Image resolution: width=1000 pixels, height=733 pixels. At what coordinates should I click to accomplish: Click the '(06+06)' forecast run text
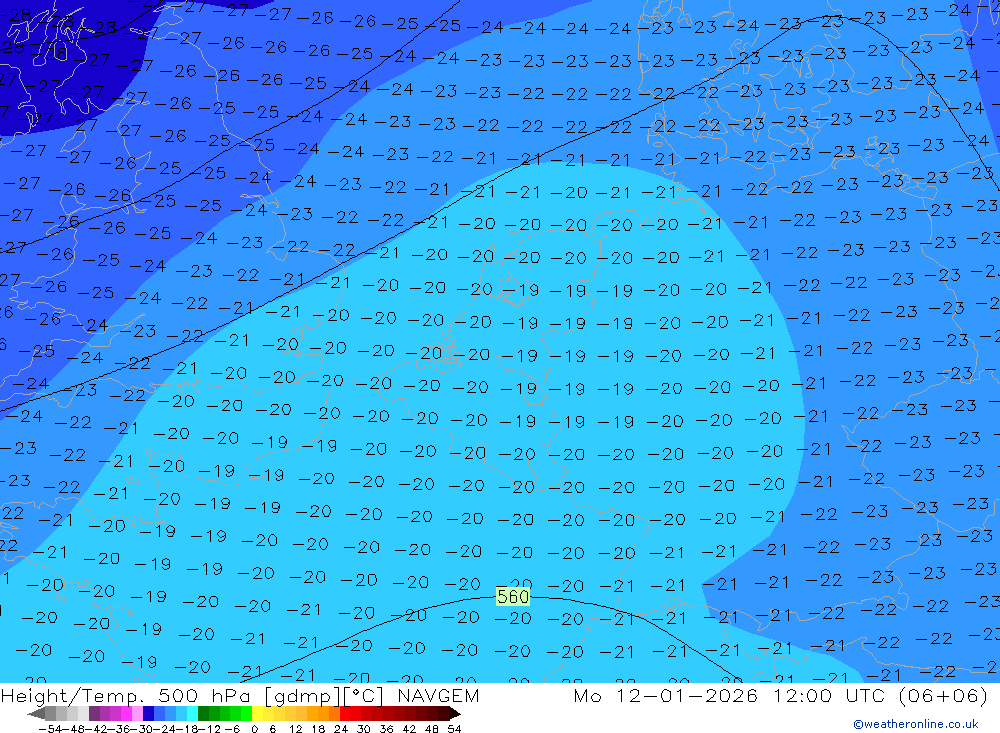943,695
